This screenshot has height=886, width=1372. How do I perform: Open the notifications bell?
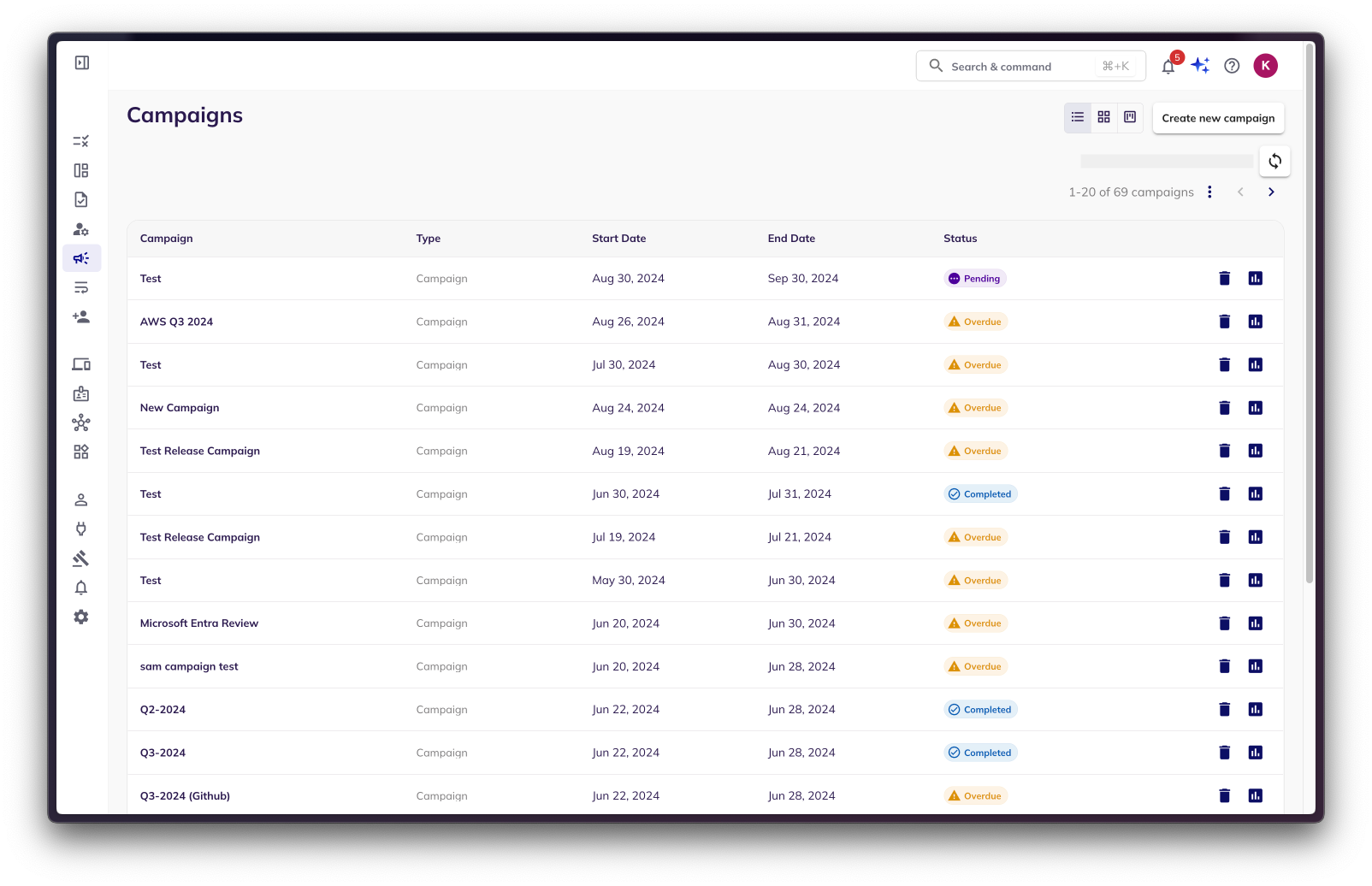pos(1168,67)
